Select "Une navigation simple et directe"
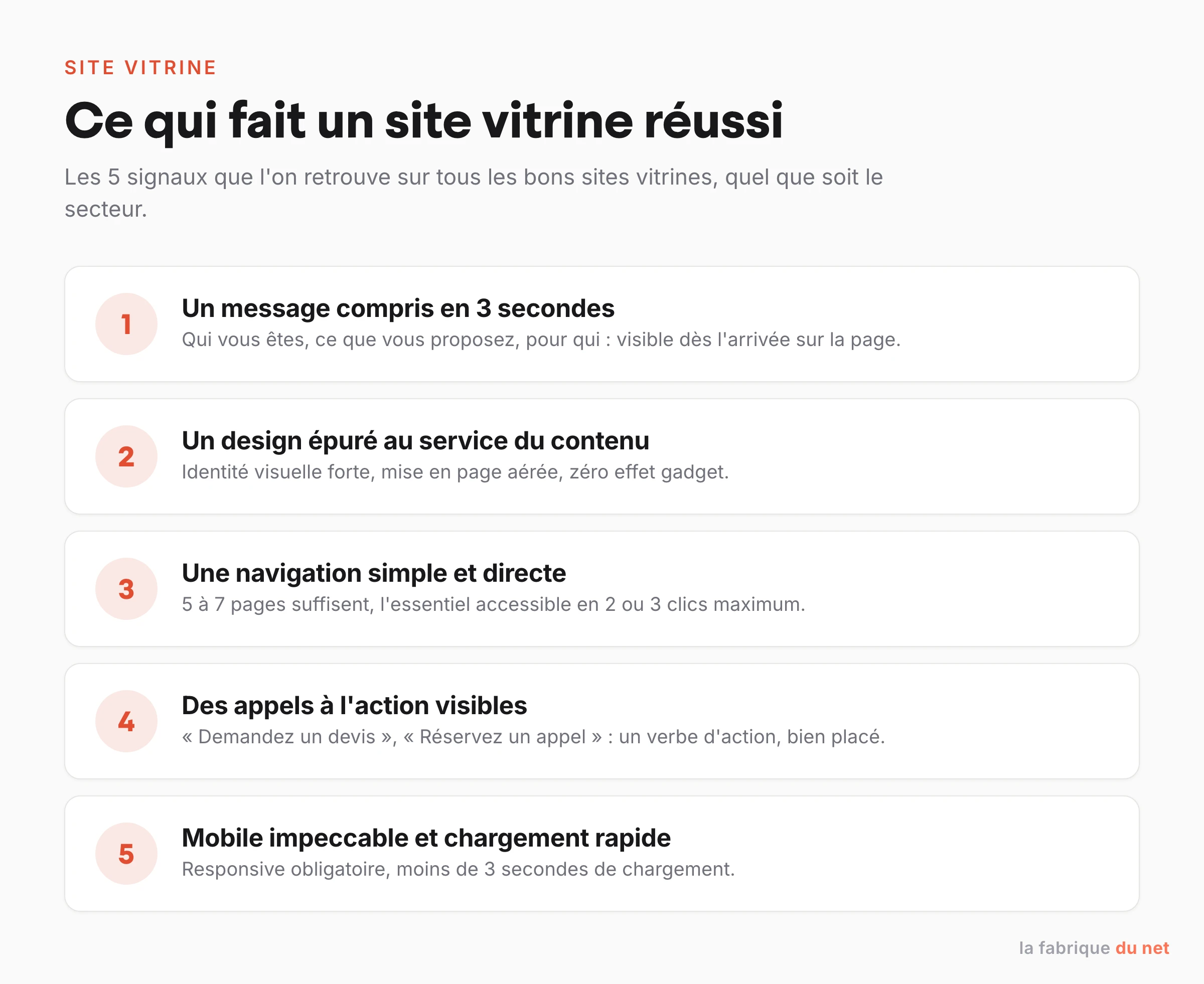 pos(374,573)
